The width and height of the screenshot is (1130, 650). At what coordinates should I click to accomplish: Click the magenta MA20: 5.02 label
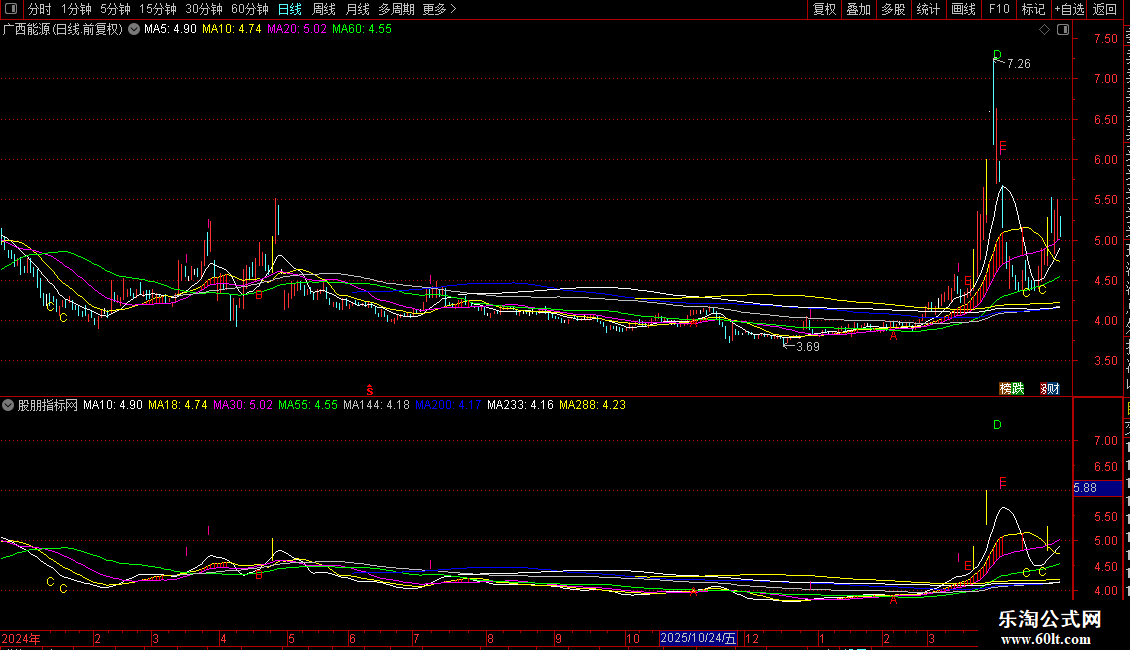click(296, 30)
